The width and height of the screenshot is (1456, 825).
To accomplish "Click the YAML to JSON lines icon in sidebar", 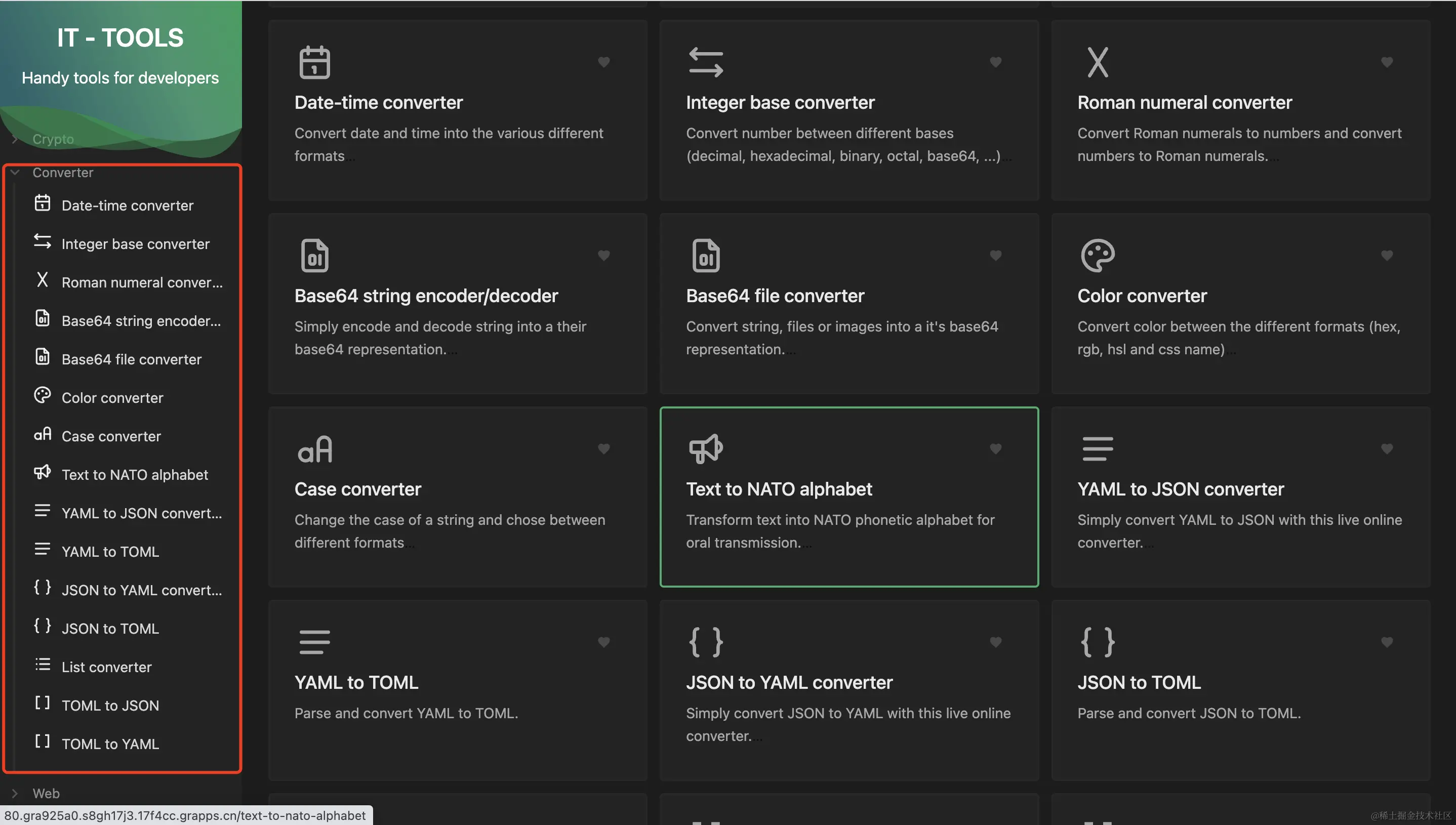I will [43, 511].
